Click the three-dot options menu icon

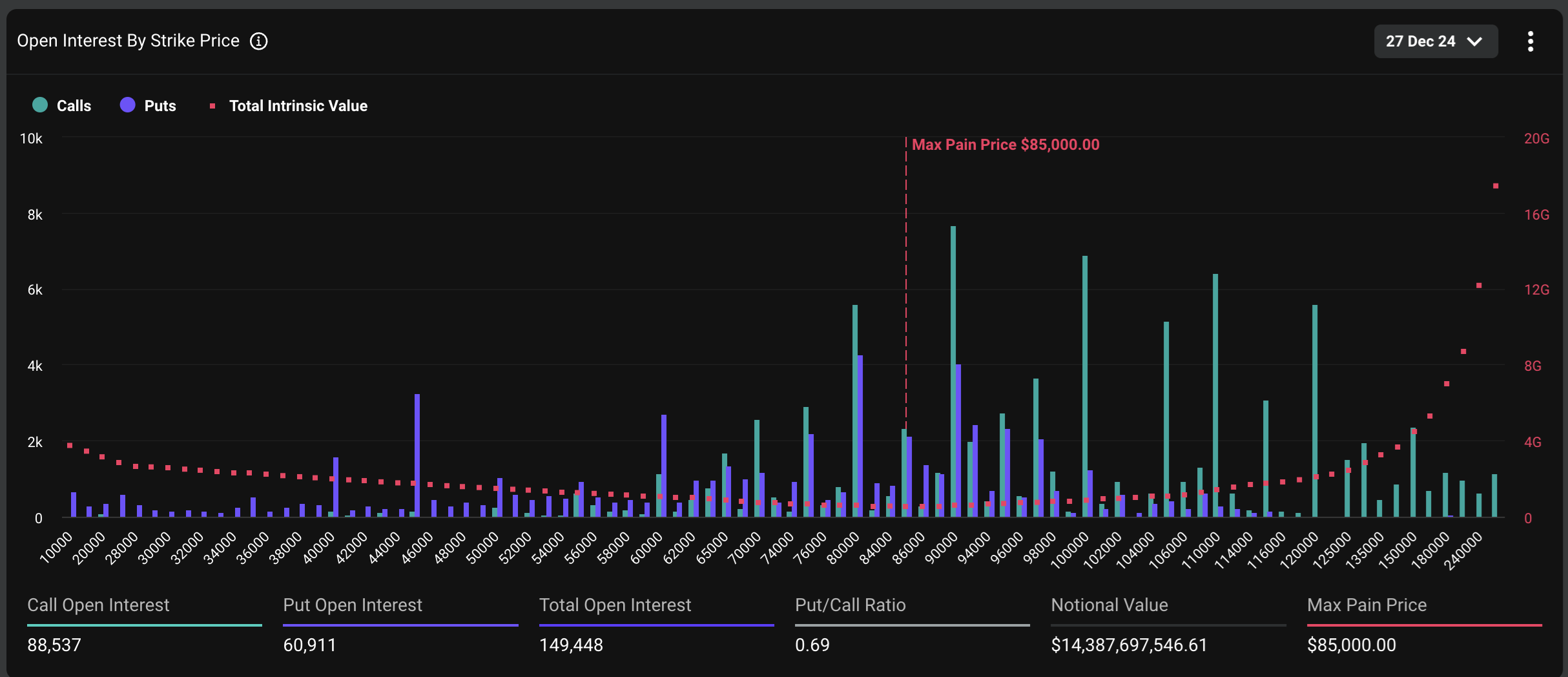click(x=1531, y=41)
